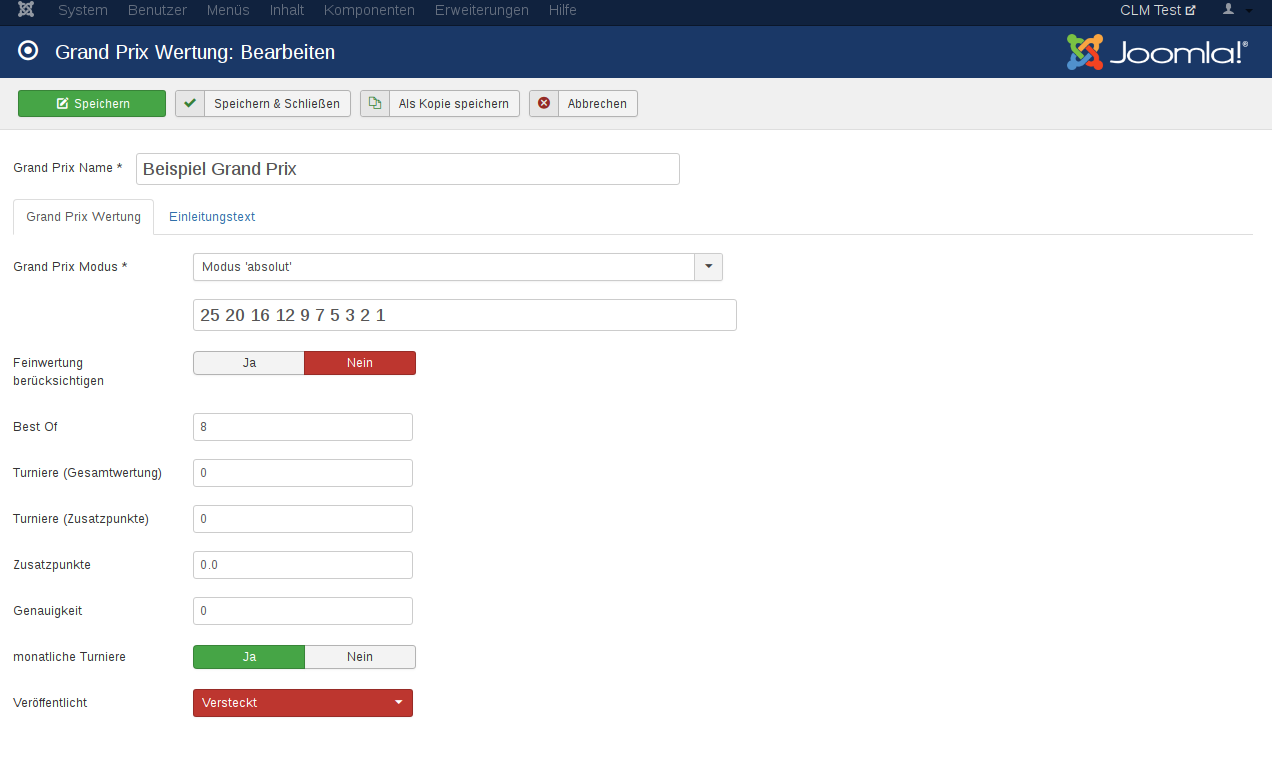Click the red X Abbrechen icon

544,104
